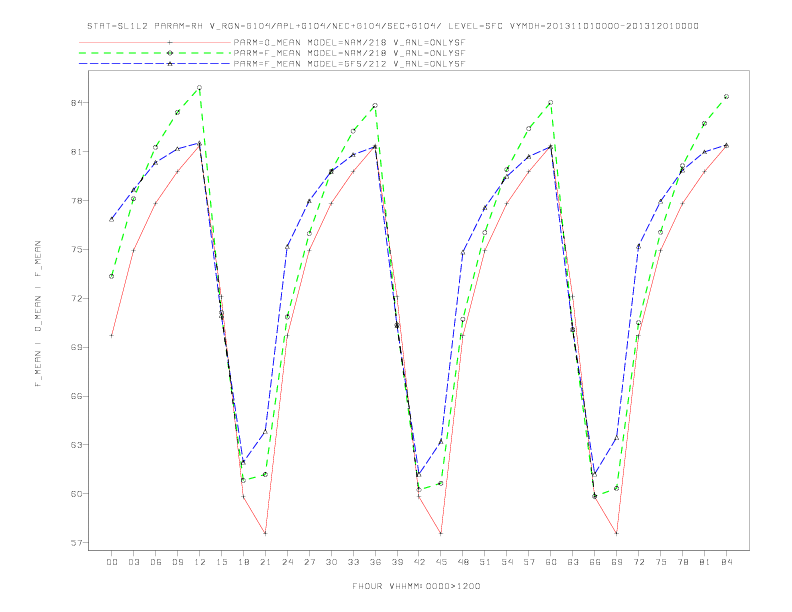Click the 84 forecast hour tick on horizontal axis
The image size is (792, 612).
pyautogui.click(x=726, y=562)
